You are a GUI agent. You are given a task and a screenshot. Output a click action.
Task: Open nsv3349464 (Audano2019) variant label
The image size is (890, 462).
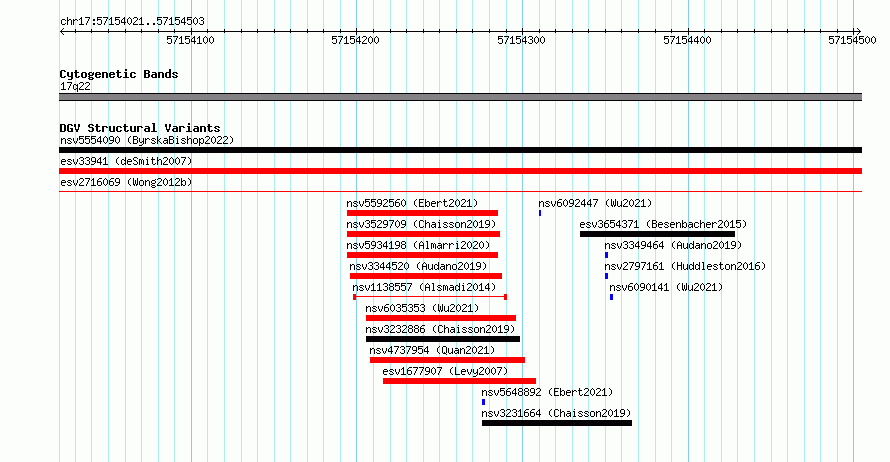[x=673, y=245]
